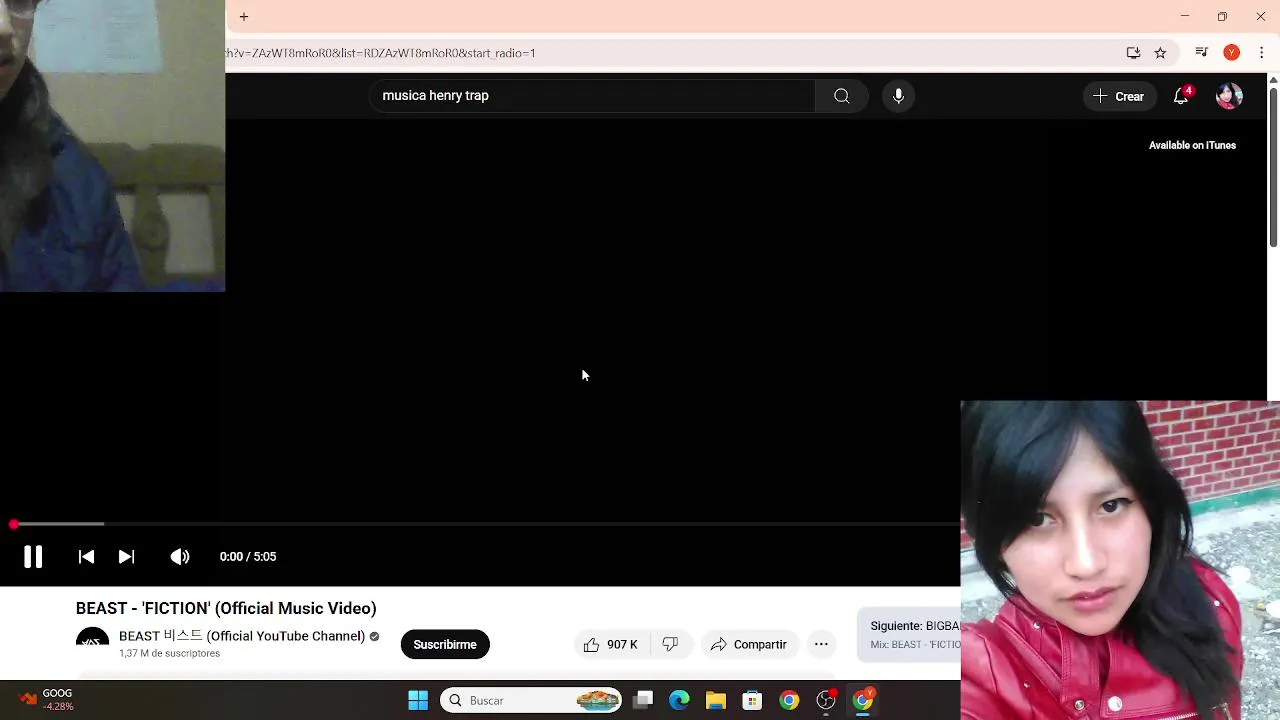Image resolution: width=1280 pixels, height=720 pixels.
Task: Open the Crear menu
Action: click(1119, 96)
